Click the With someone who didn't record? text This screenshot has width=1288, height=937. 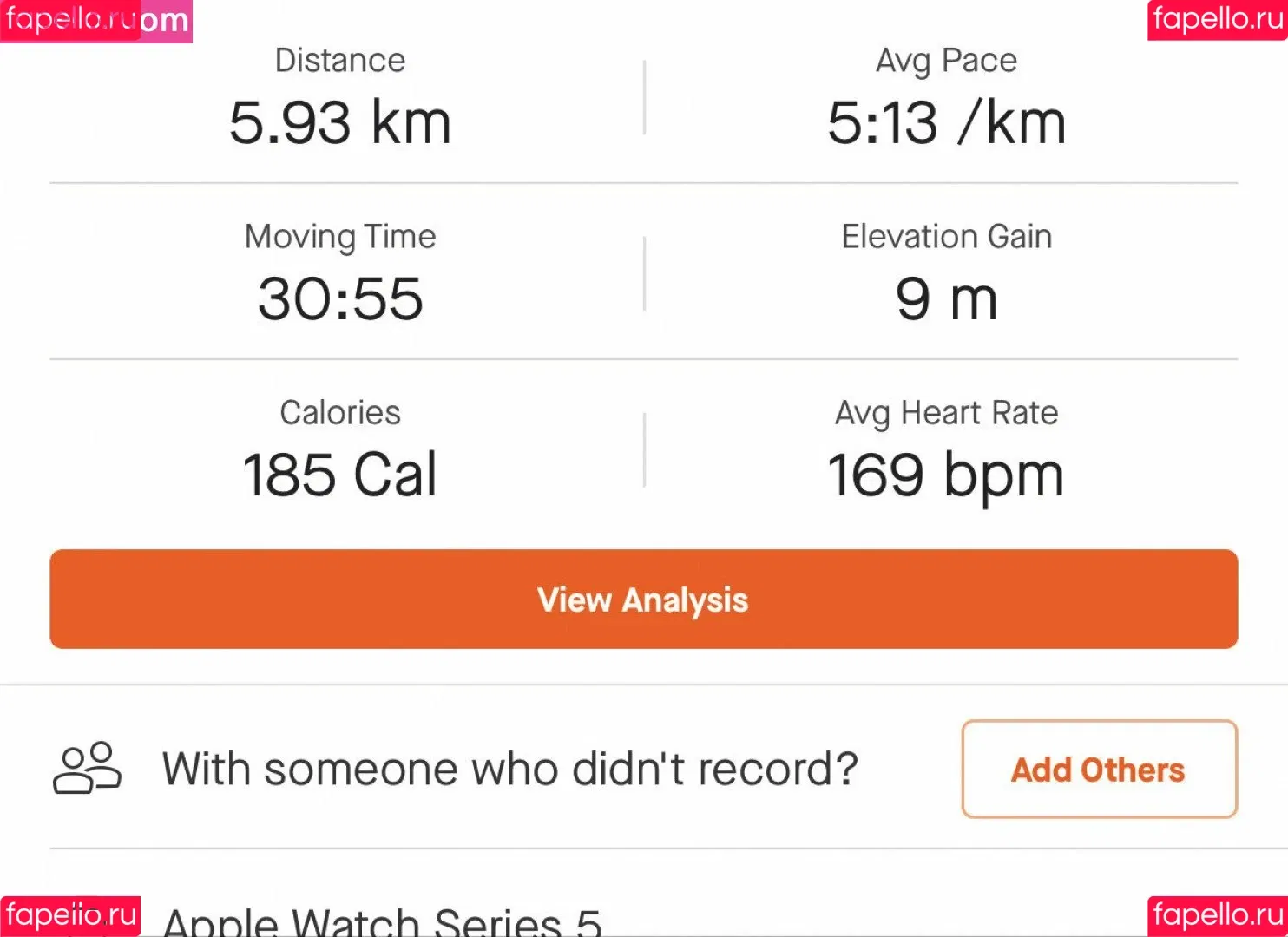510,769
